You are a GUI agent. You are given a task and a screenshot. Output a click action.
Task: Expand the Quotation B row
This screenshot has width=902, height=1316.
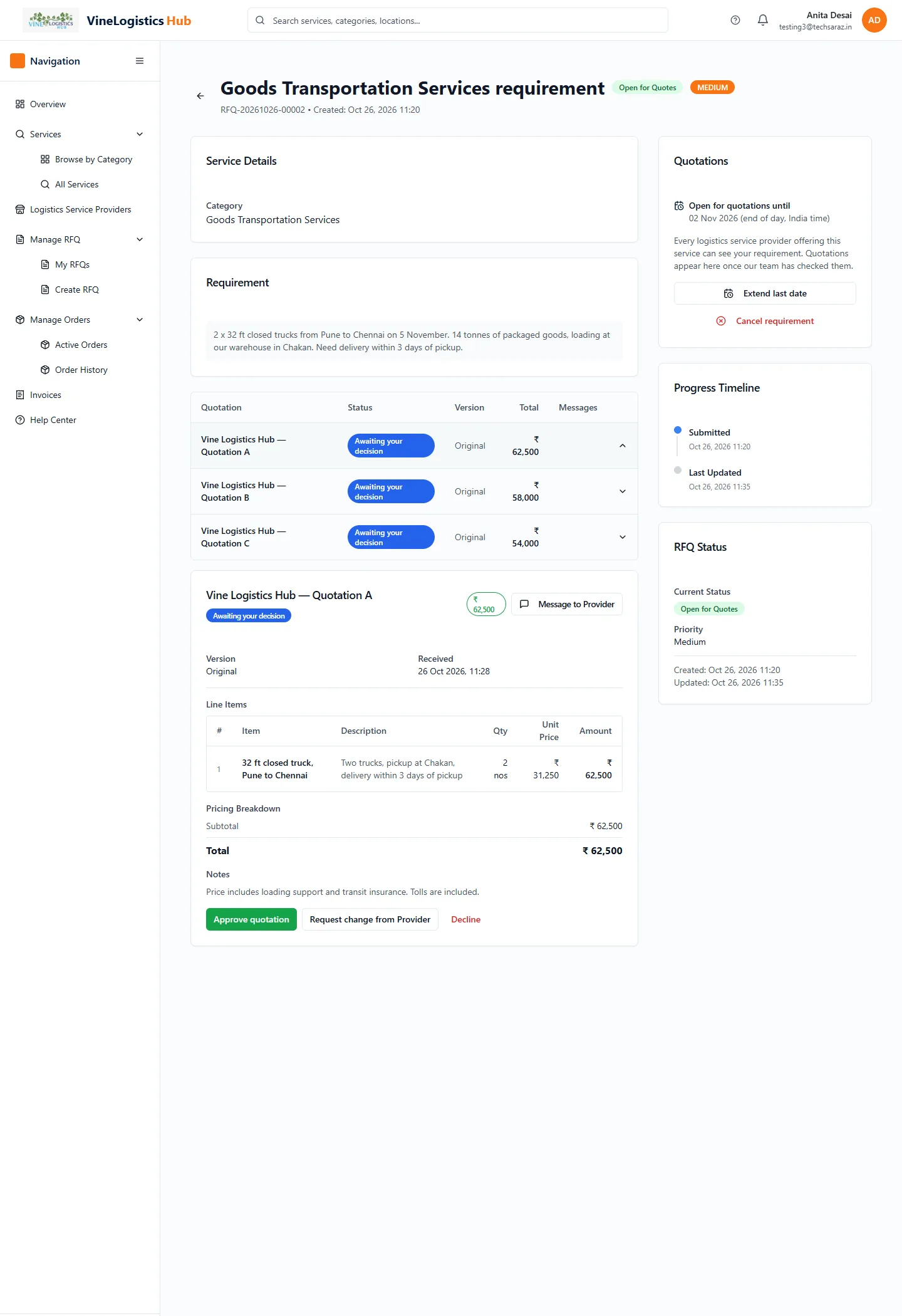[623, 491]
